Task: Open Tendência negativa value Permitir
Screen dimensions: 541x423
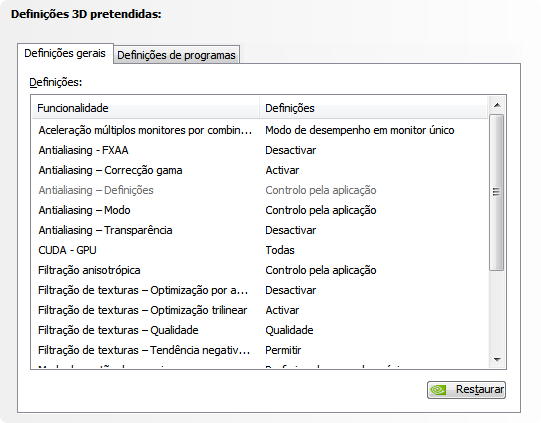Action: 283,351
